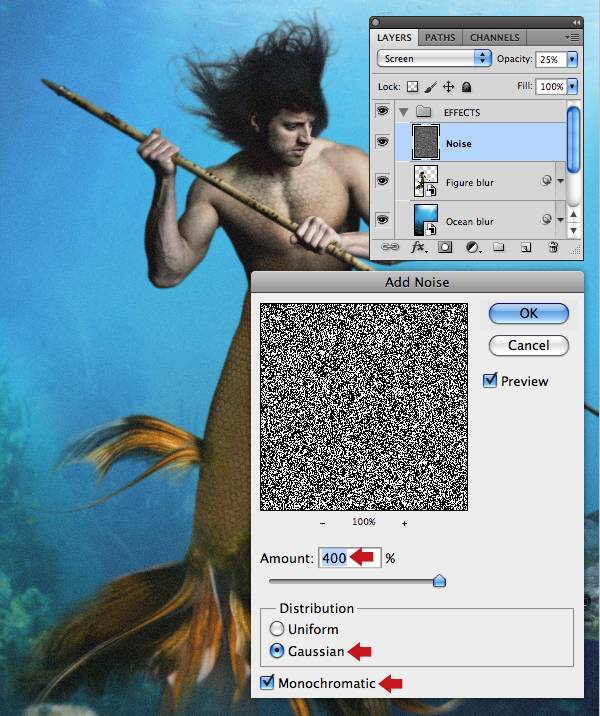Switch to the CHANNELS tab
The width and height of the screenshot is (600, 716).
point(495,37)
